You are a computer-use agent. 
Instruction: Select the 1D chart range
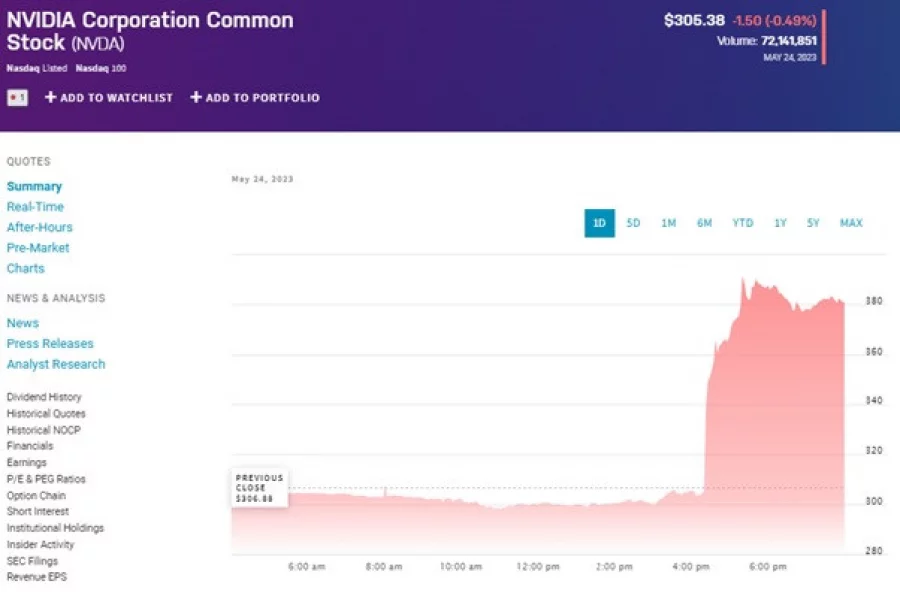pyautogui.click(x=599, y=223)
